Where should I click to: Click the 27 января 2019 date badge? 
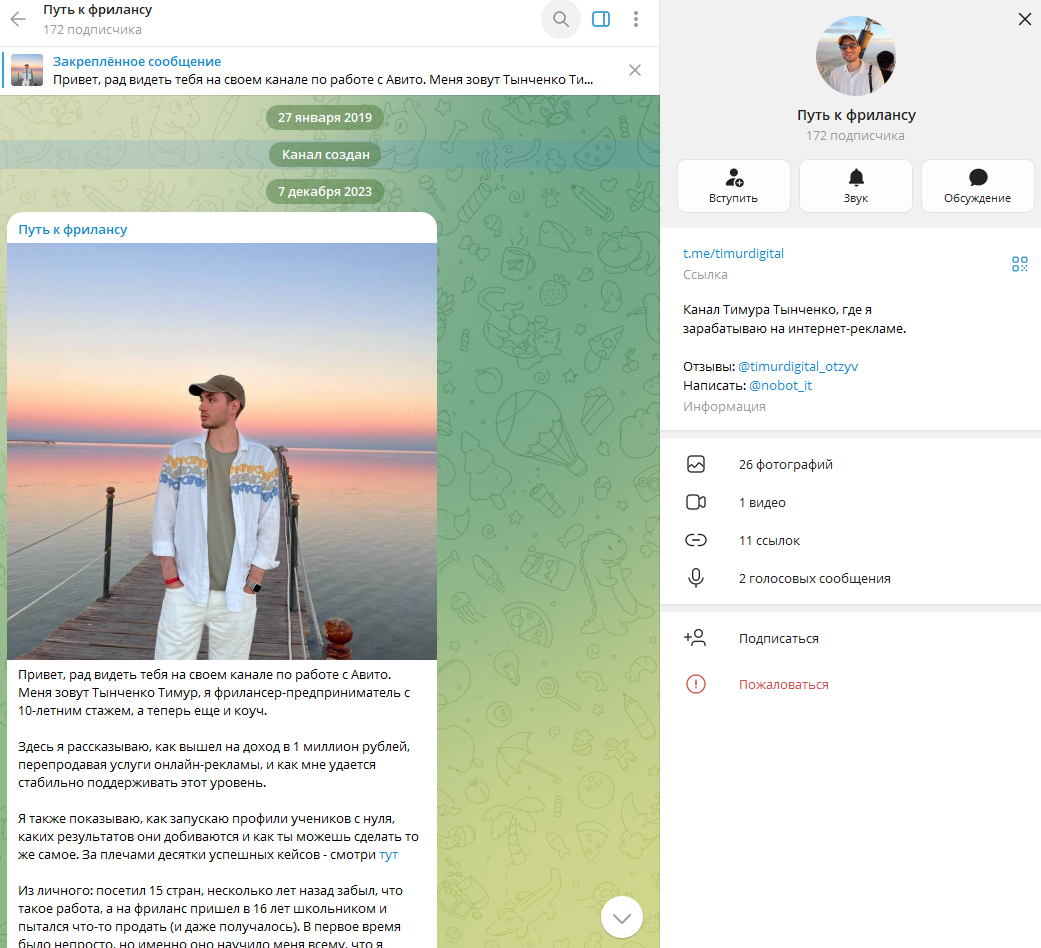pyautogui.click(x=325, y=118)
